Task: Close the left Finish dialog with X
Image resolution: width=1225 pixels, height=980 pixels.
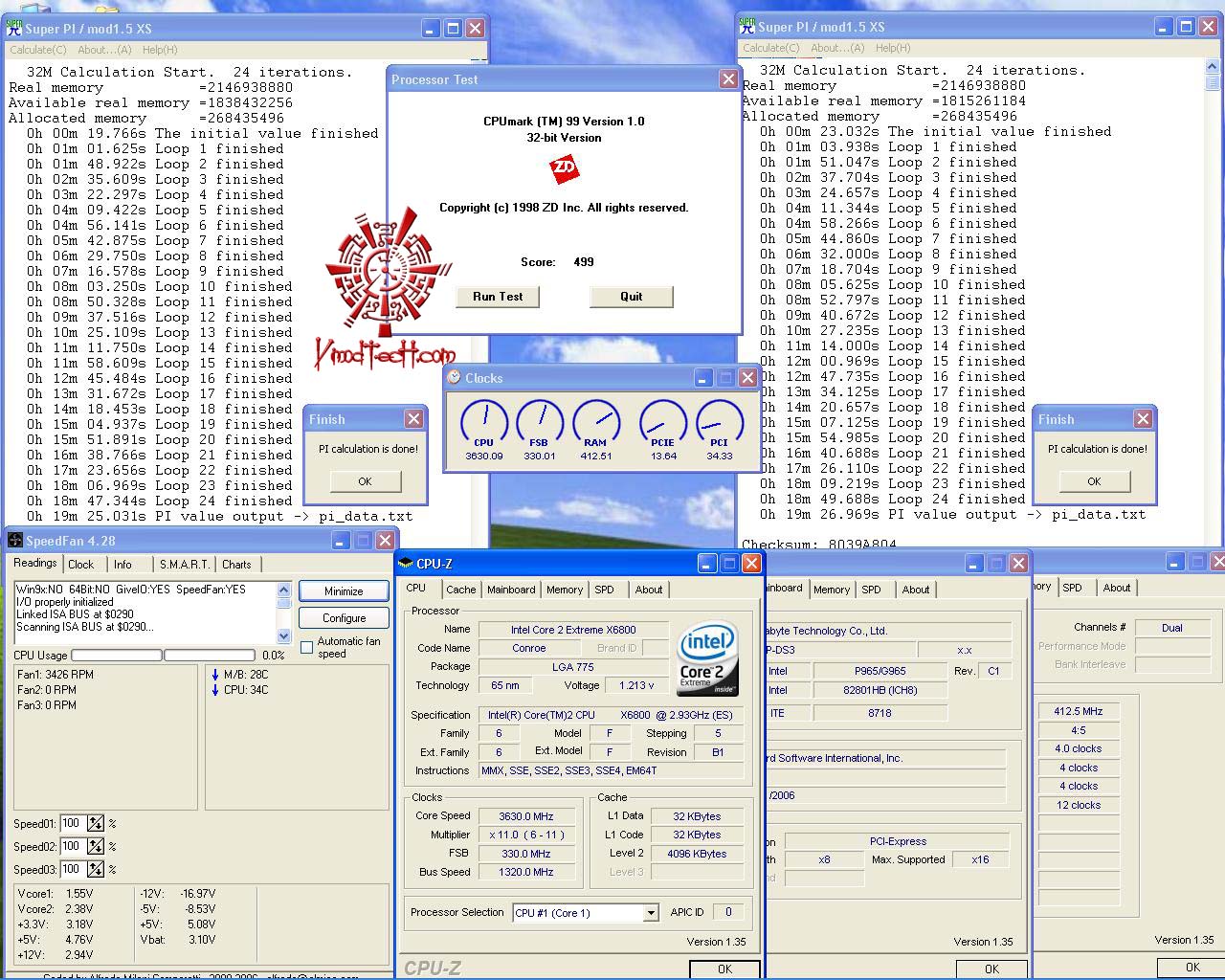Action: pyautogui.click(x=413, y=419)
